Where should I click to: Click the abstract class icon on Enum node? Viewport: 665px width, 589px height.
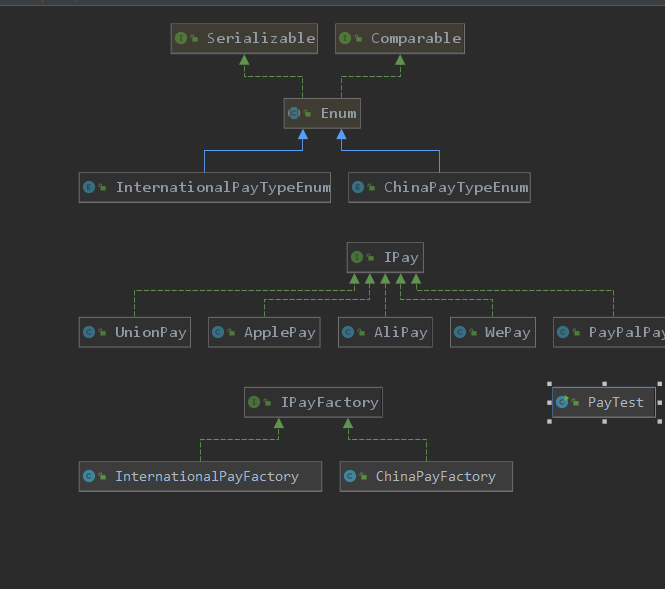pos(294,114)
